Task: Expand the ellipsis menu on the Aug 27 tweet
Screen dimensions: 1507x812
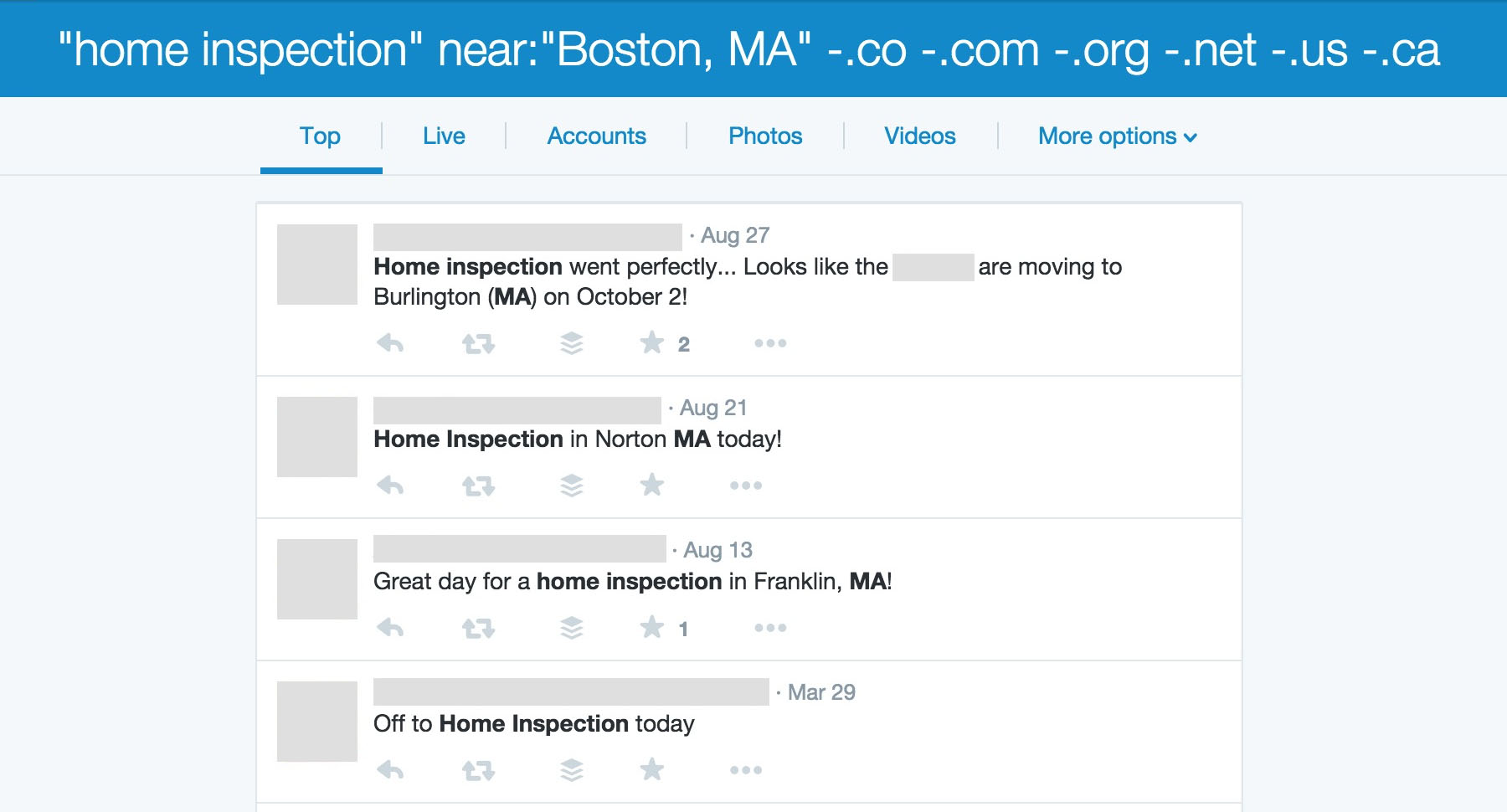Action: coord(769,342)
